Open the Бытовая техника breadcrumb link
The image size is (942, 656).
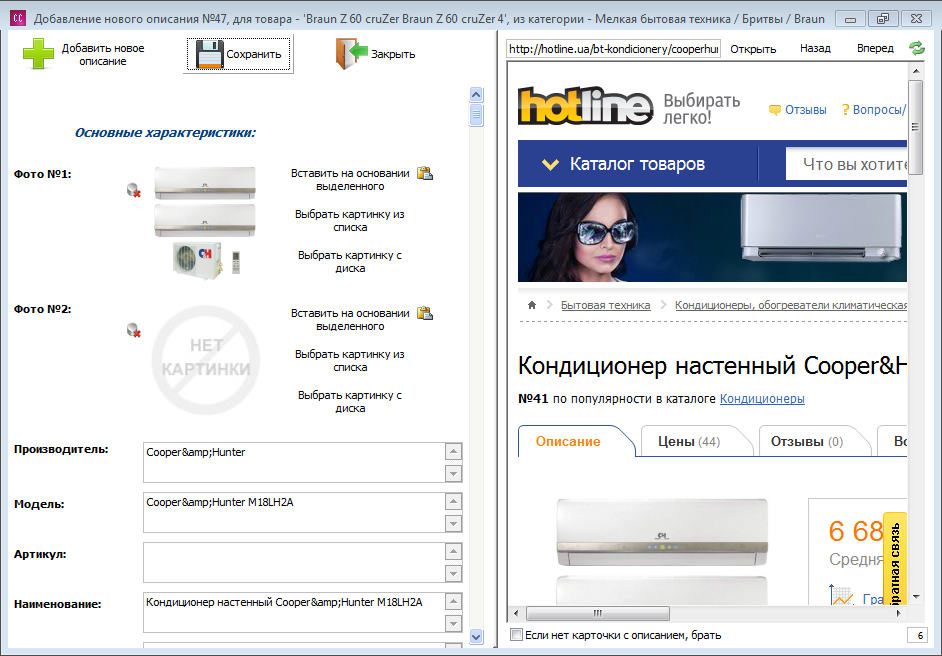tap(606, 305)
